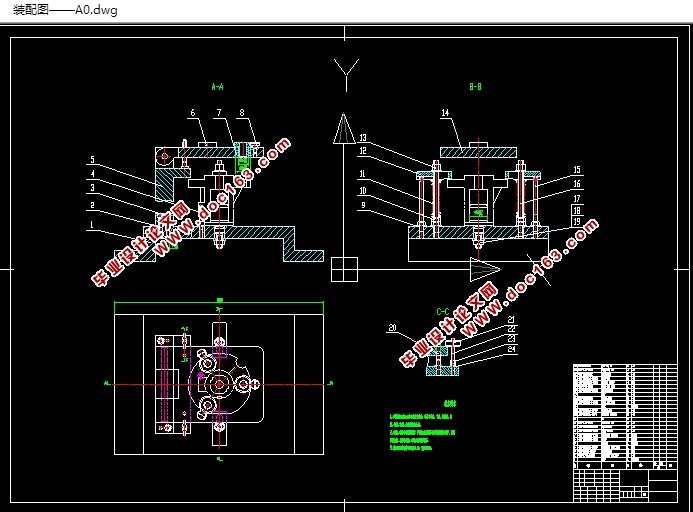
Task: Click part number 5 on left side
Action: point(92,160)
